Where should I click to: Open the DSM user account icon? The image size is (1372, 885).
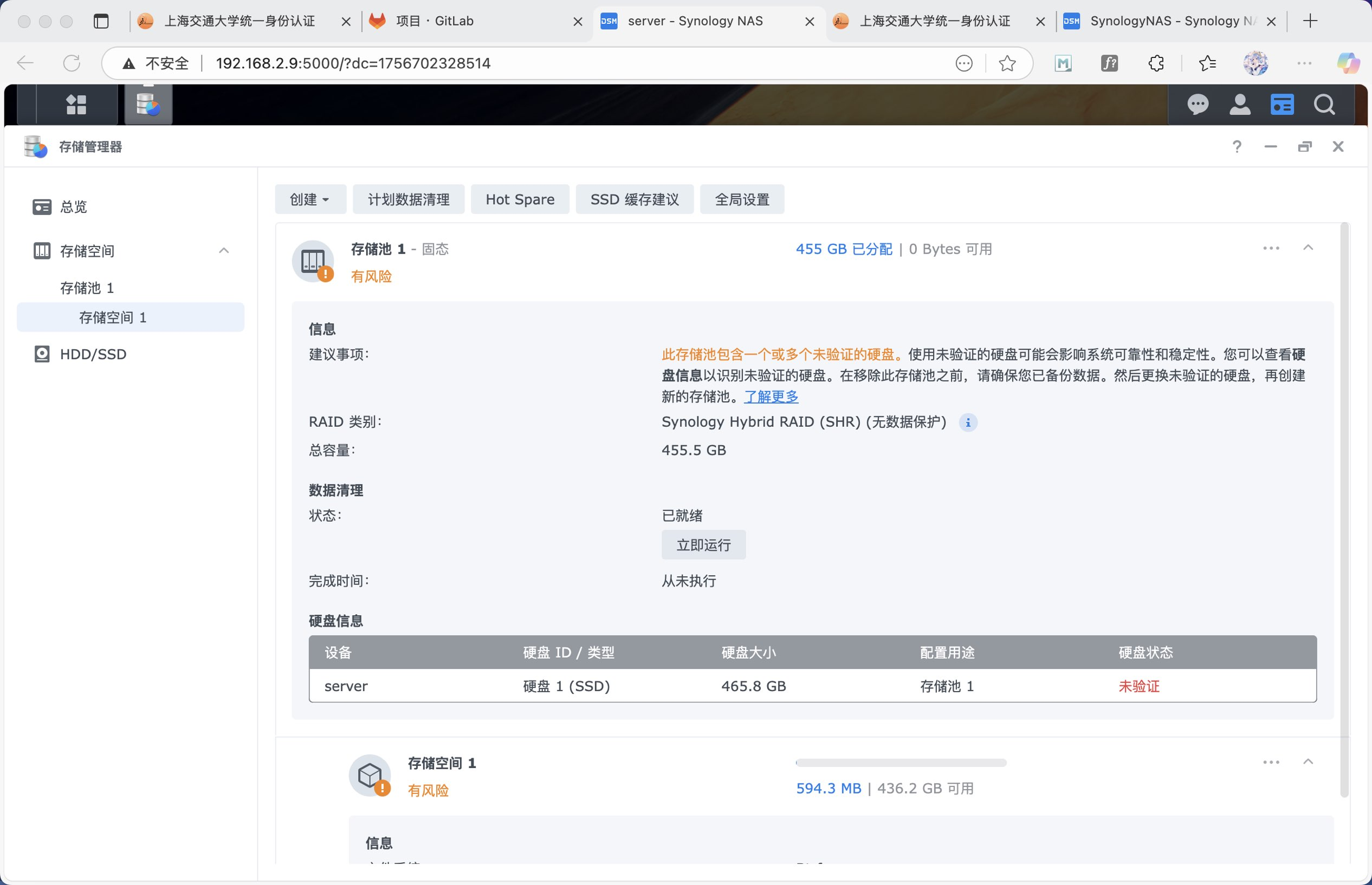(x=1240, y=105)
